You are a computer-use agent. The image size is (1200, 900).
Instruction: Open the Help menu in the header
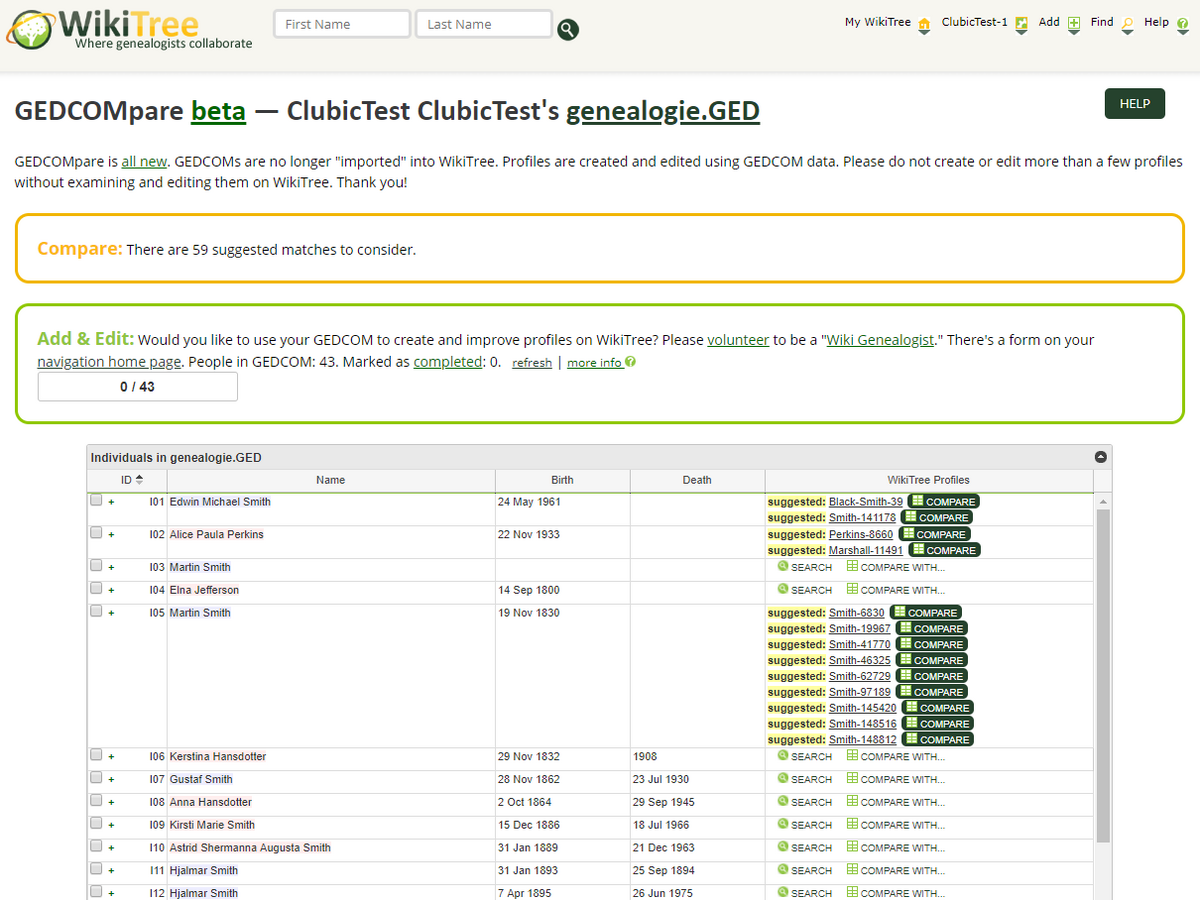click(x=1156, y=22)
